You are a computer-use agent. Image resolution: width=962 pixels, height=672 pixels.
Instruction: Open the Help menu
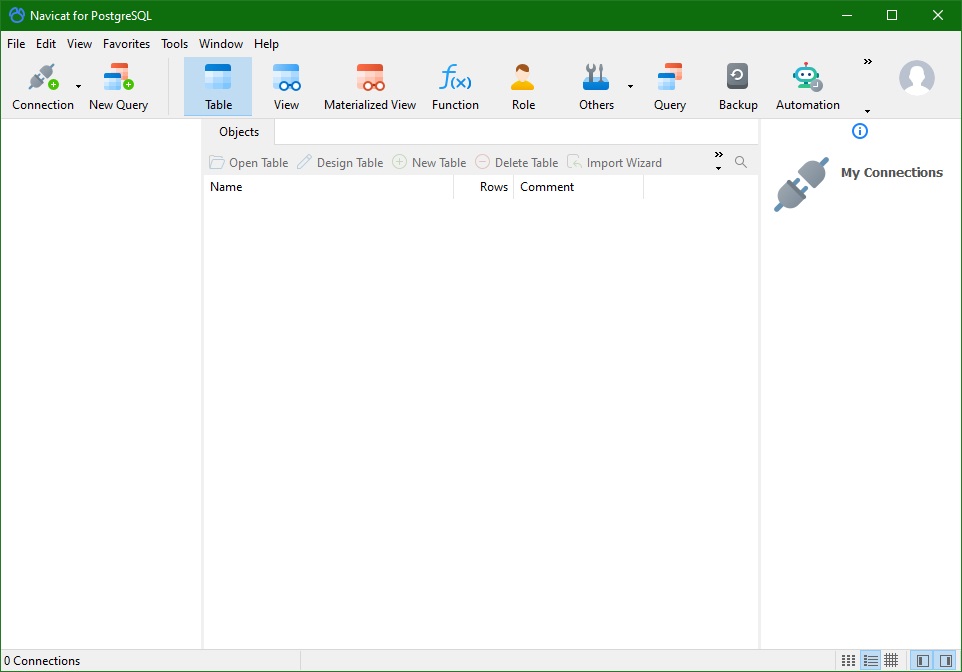coord(266,44)
